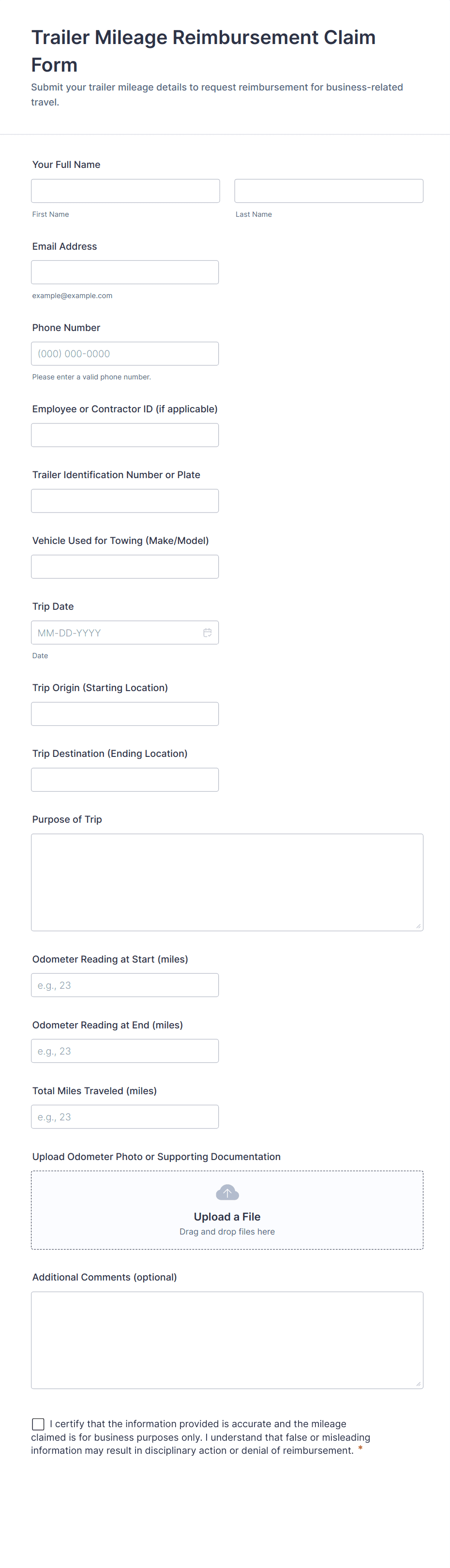Focus Odometer Reading at End field

click(x=125, y=1051)
